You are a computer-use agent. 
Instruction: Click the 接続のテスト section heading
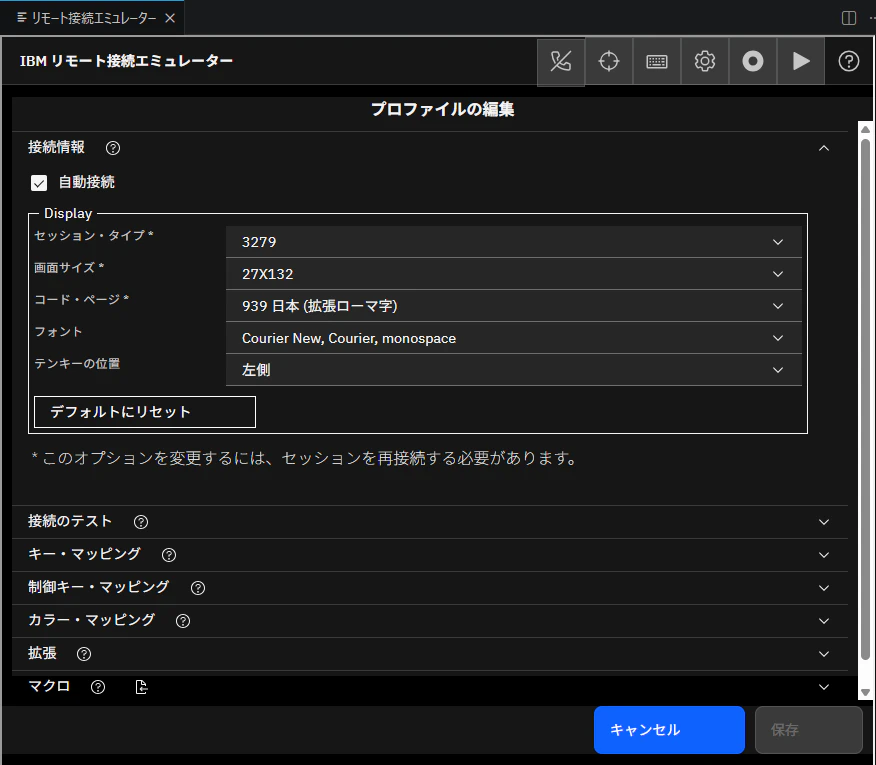point(70,521)
